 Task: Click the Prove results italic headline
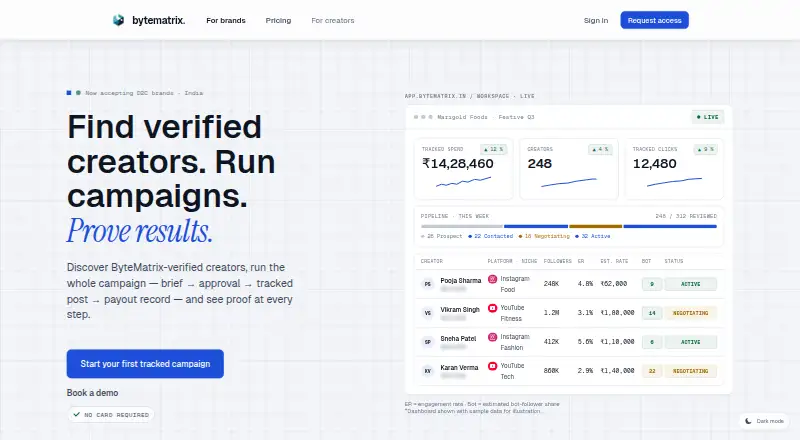(x=139, y=231)
